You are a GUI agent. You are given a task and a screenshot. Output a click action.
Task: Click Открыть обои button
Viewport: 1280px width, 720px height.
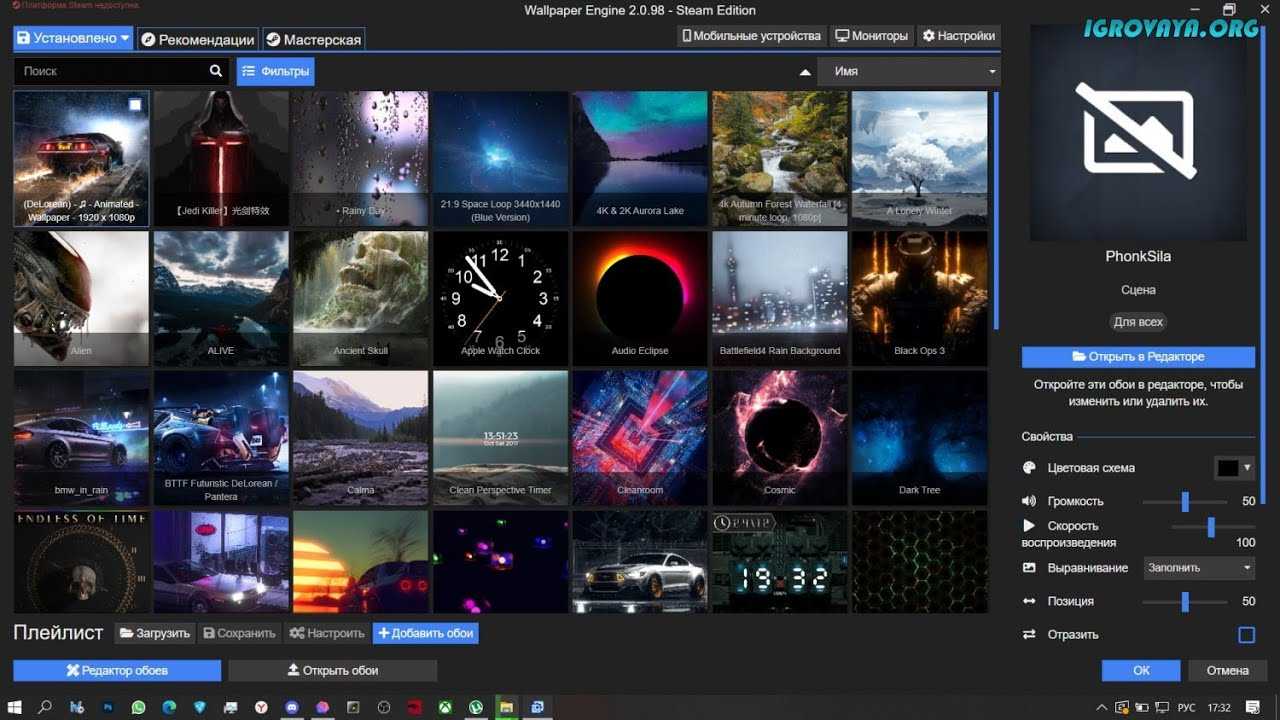pos(333,670)
